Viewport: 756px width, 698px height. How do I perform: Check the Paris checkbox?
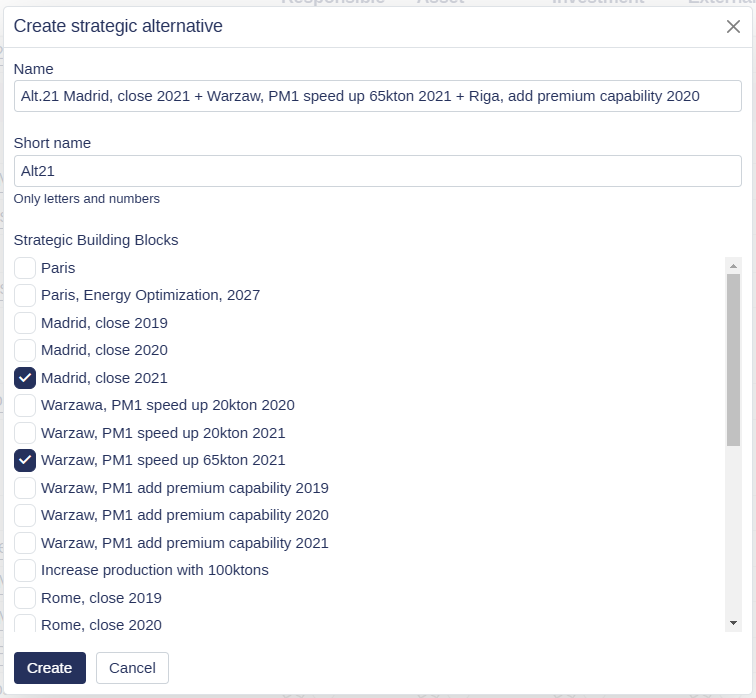click(25, 268)
